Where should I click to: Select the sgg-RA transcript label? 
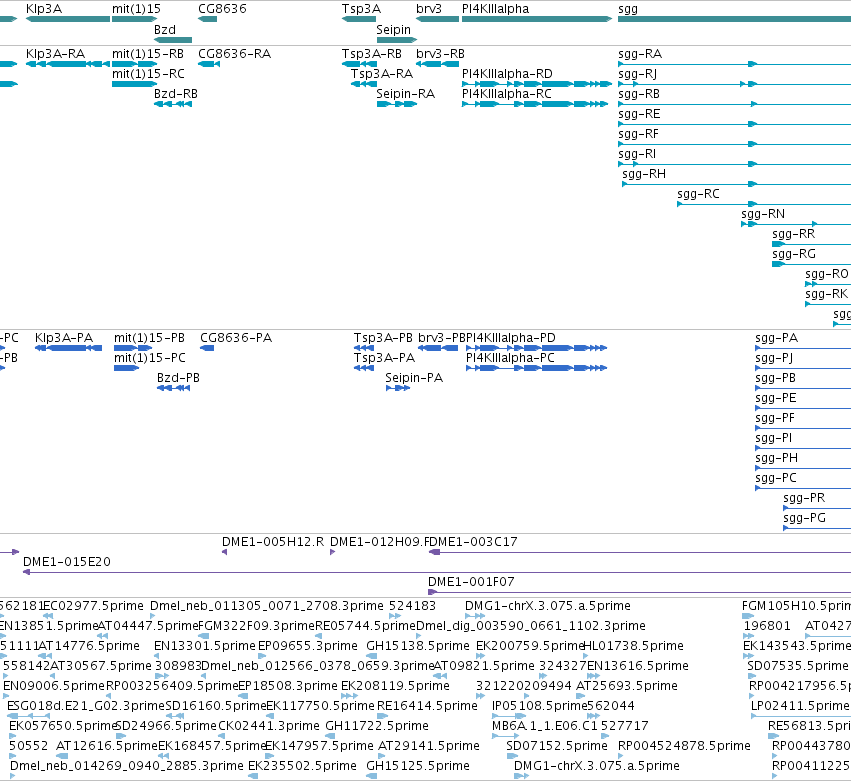(x=640, y=54)
